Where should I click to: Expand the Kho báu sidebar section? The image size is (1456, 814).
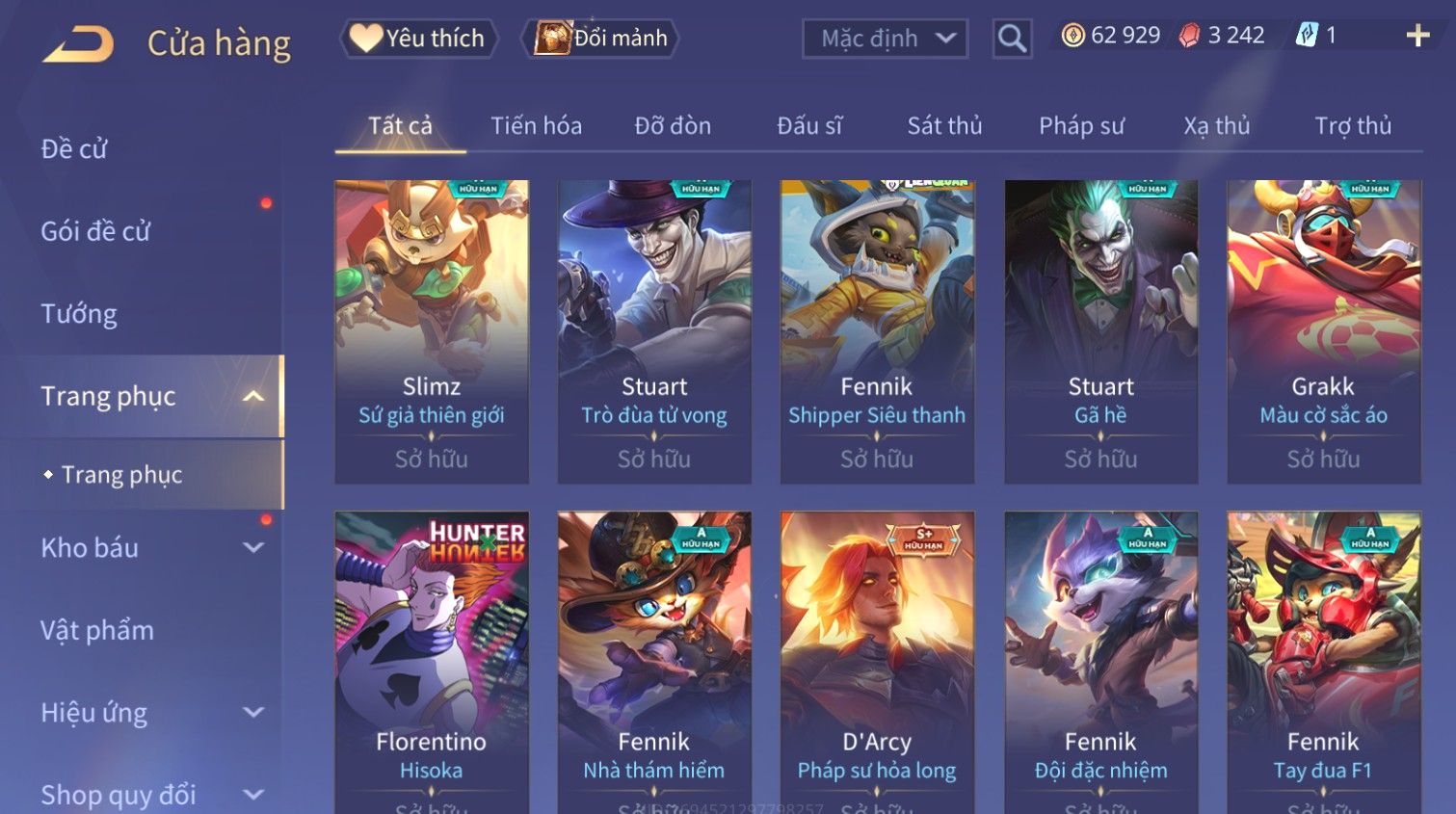pyautogui.click(x=253, y=548)
